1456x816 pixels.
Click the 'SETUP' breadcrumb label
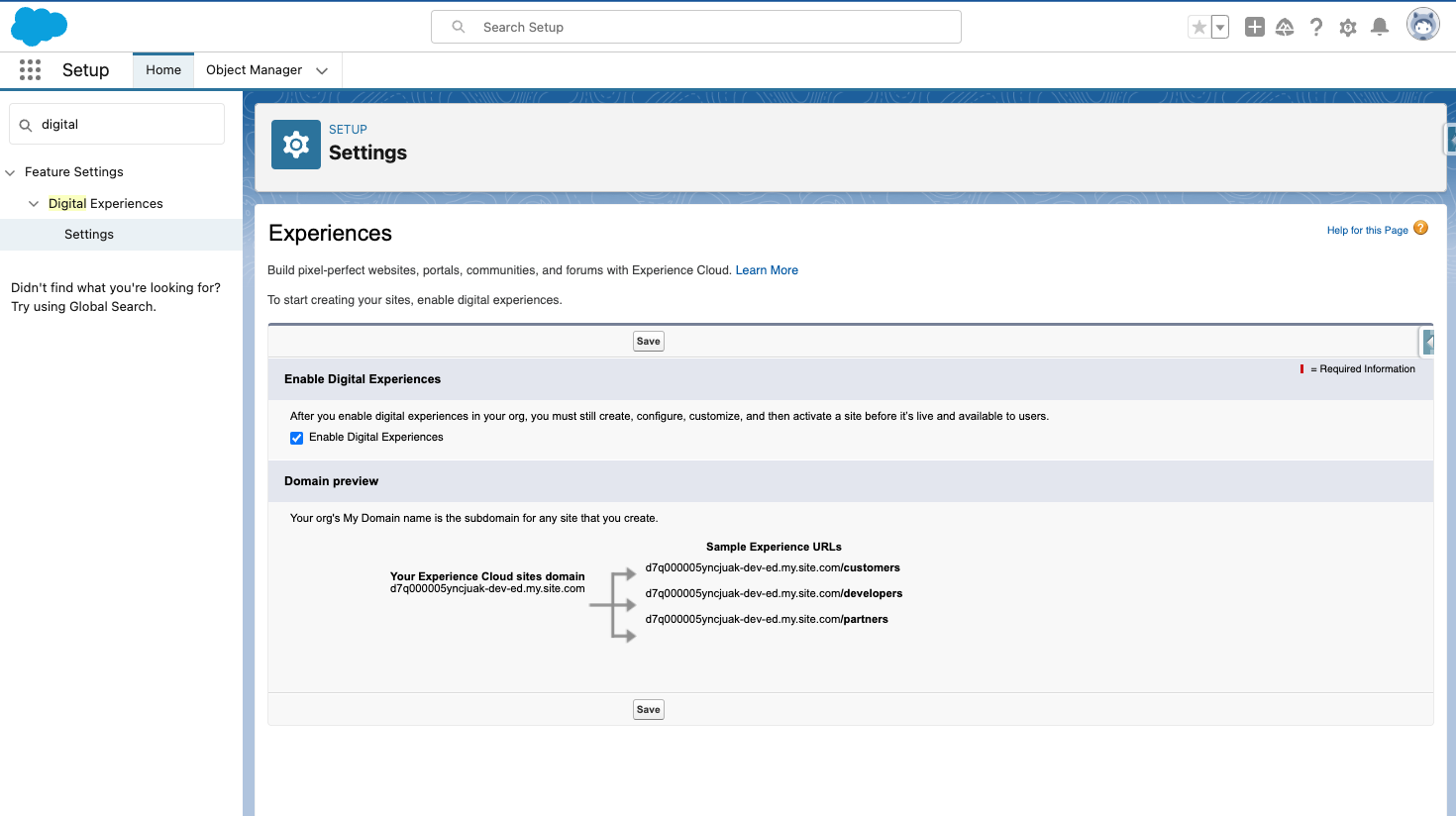point(348,130)
